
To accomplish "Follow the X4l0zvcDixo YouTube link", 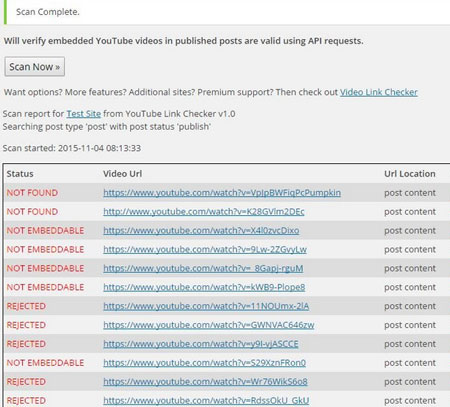I will point(201,231).
